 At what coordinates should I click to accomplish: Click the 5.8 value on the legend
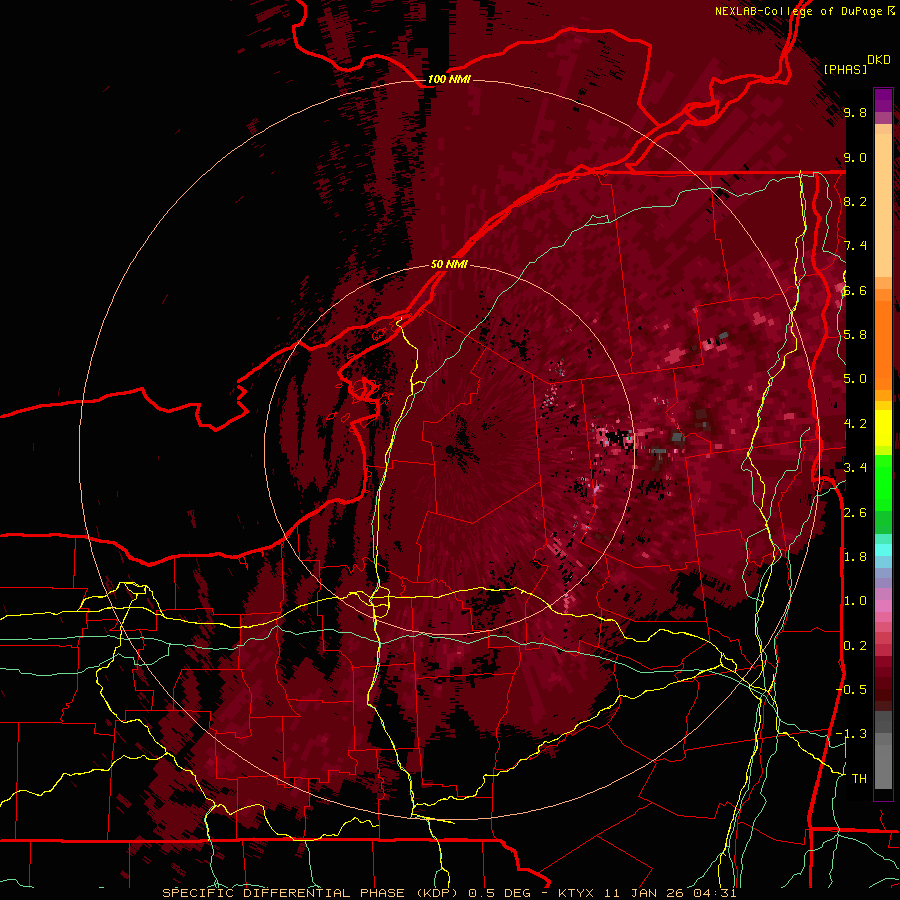(855, 335)
